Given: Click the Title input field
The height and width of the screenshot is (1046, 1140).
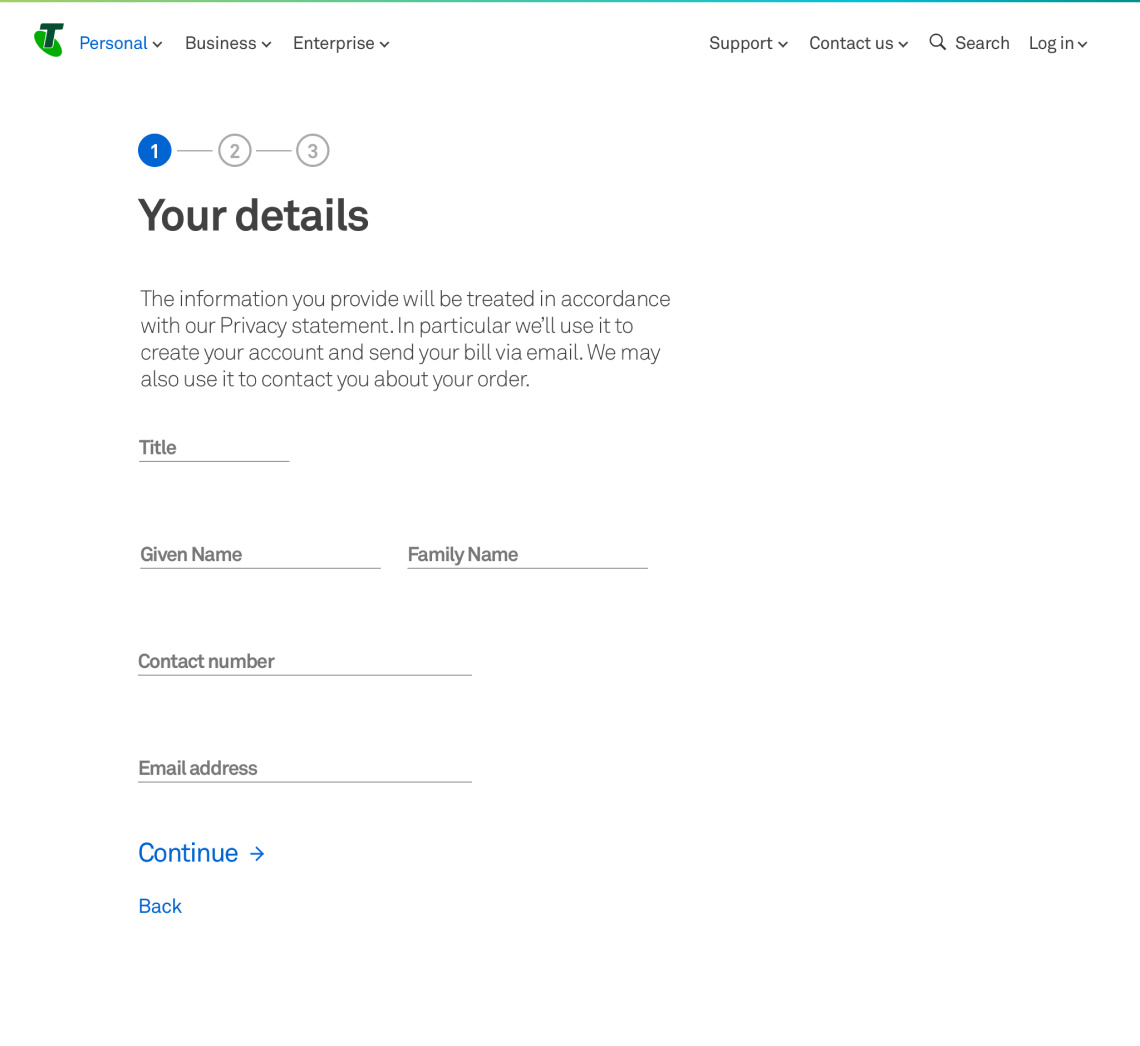Looking at the screenshot, I should 214,448.
